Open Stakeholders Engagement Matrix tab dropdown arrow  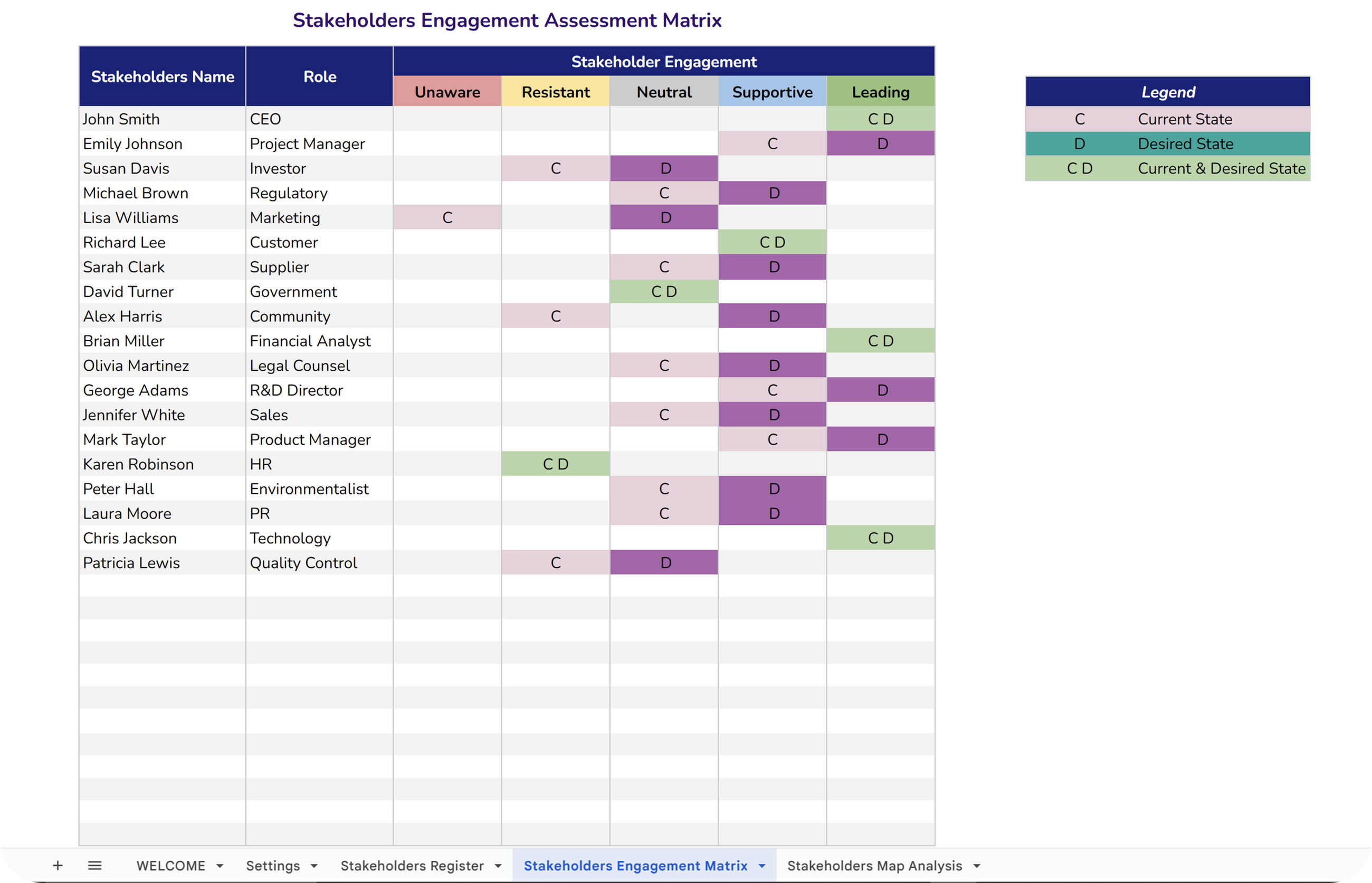click(761, 866)
